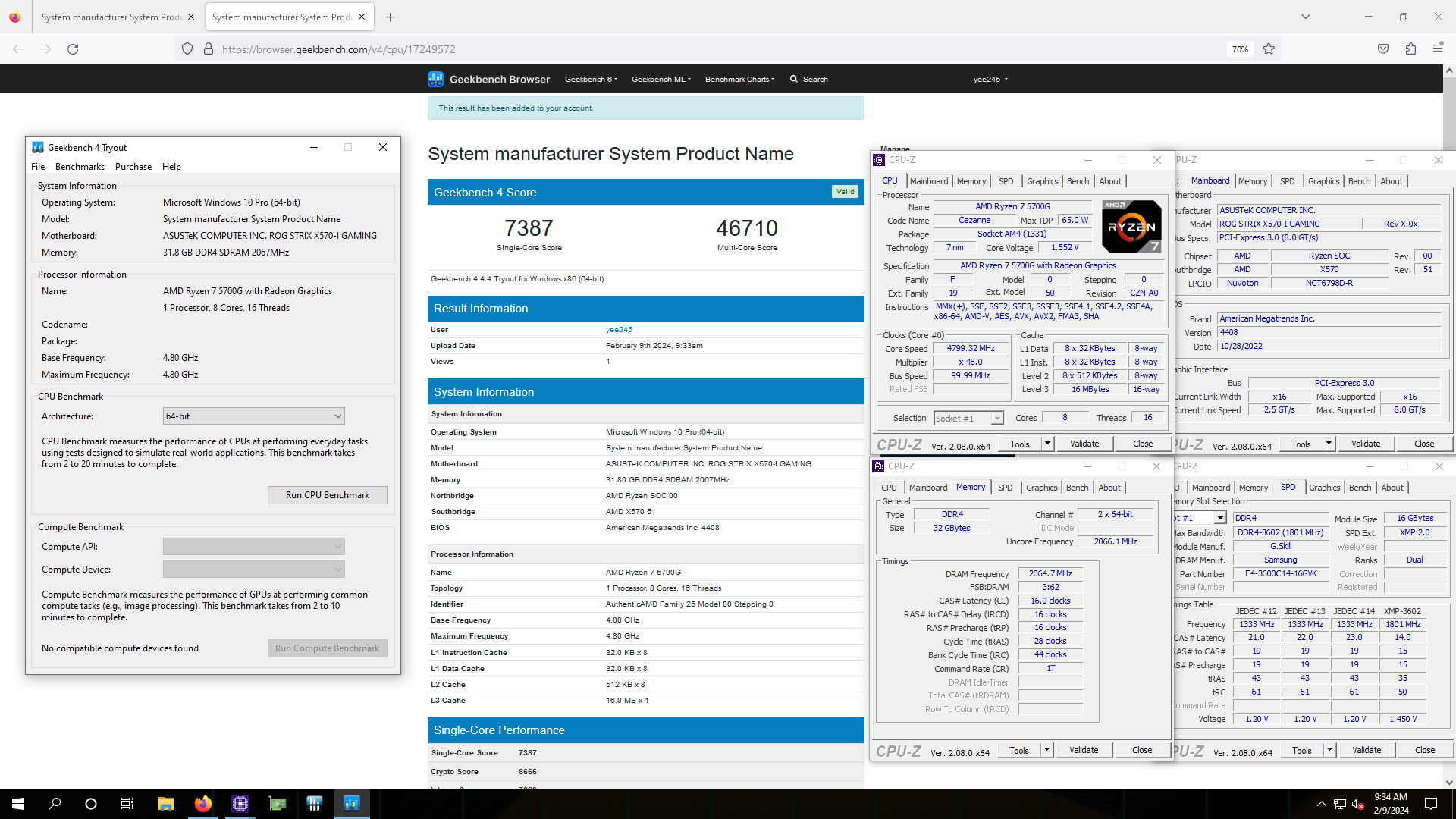Image resolution: width=1456 pixels, height=819 pixels.
Task: Click Close in the CPU-Z Memory window
Action: [x=1142, y=750]
